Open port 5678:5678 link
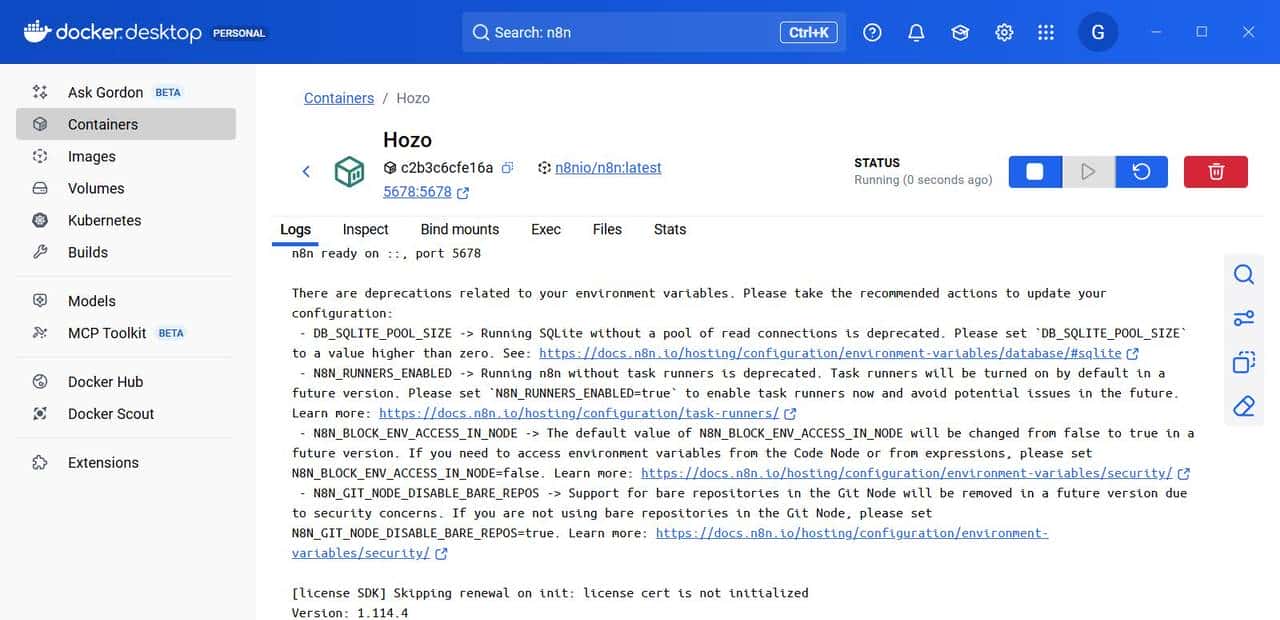The width and height of the screenshot is (1280, 620). point(417,192)
